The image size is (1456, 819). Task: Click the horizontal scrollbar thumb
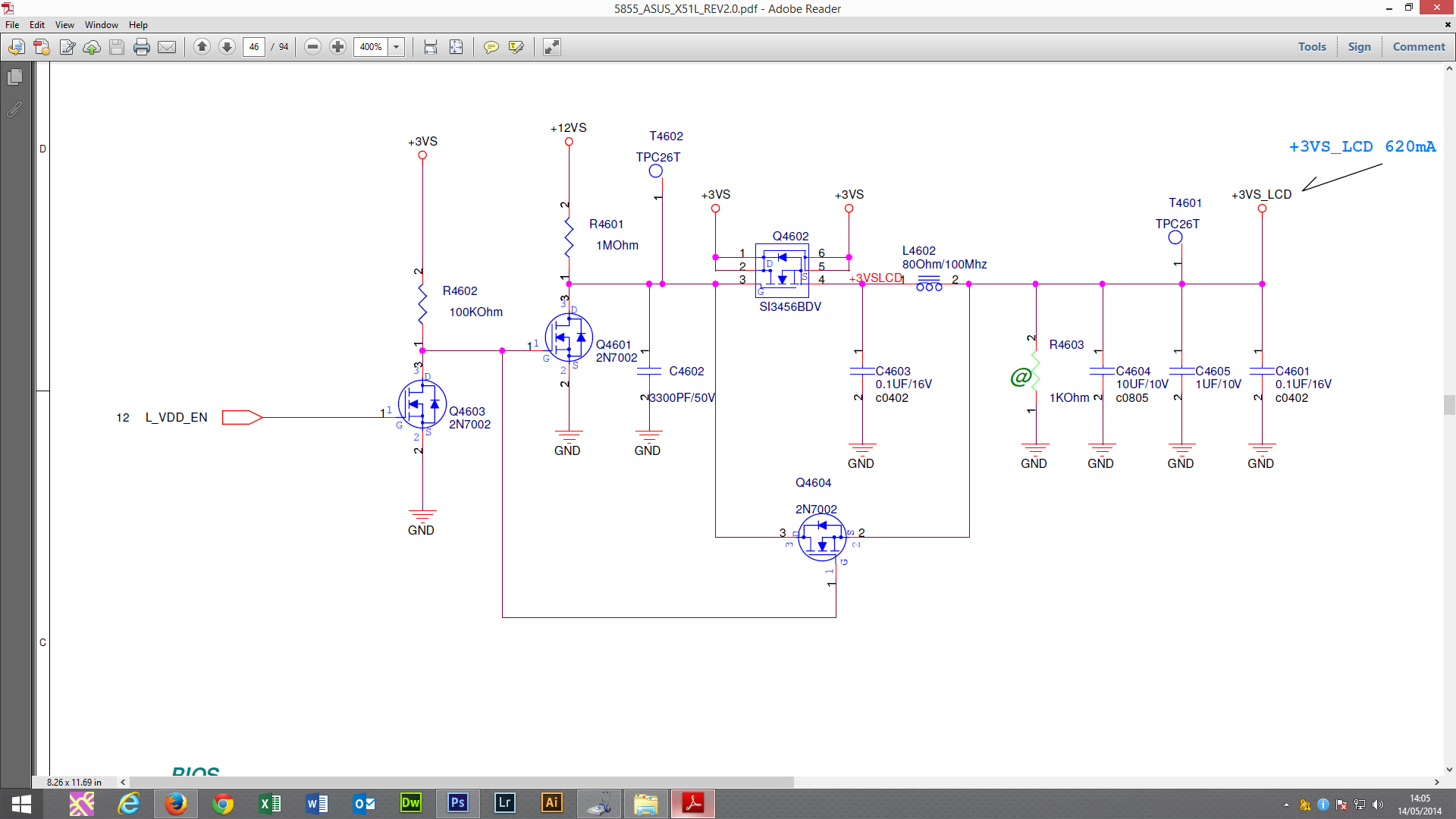(x=461, y=782)
